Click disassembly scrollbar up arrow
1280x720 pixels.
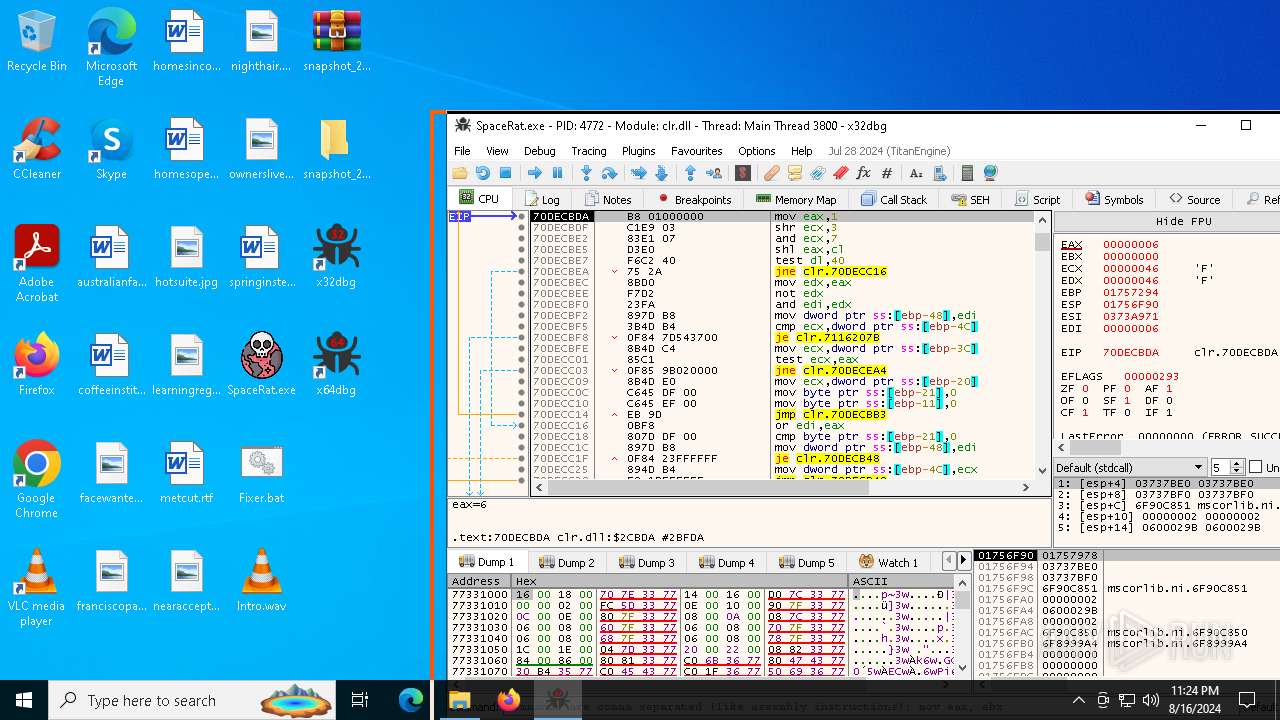click(1041, 220)
